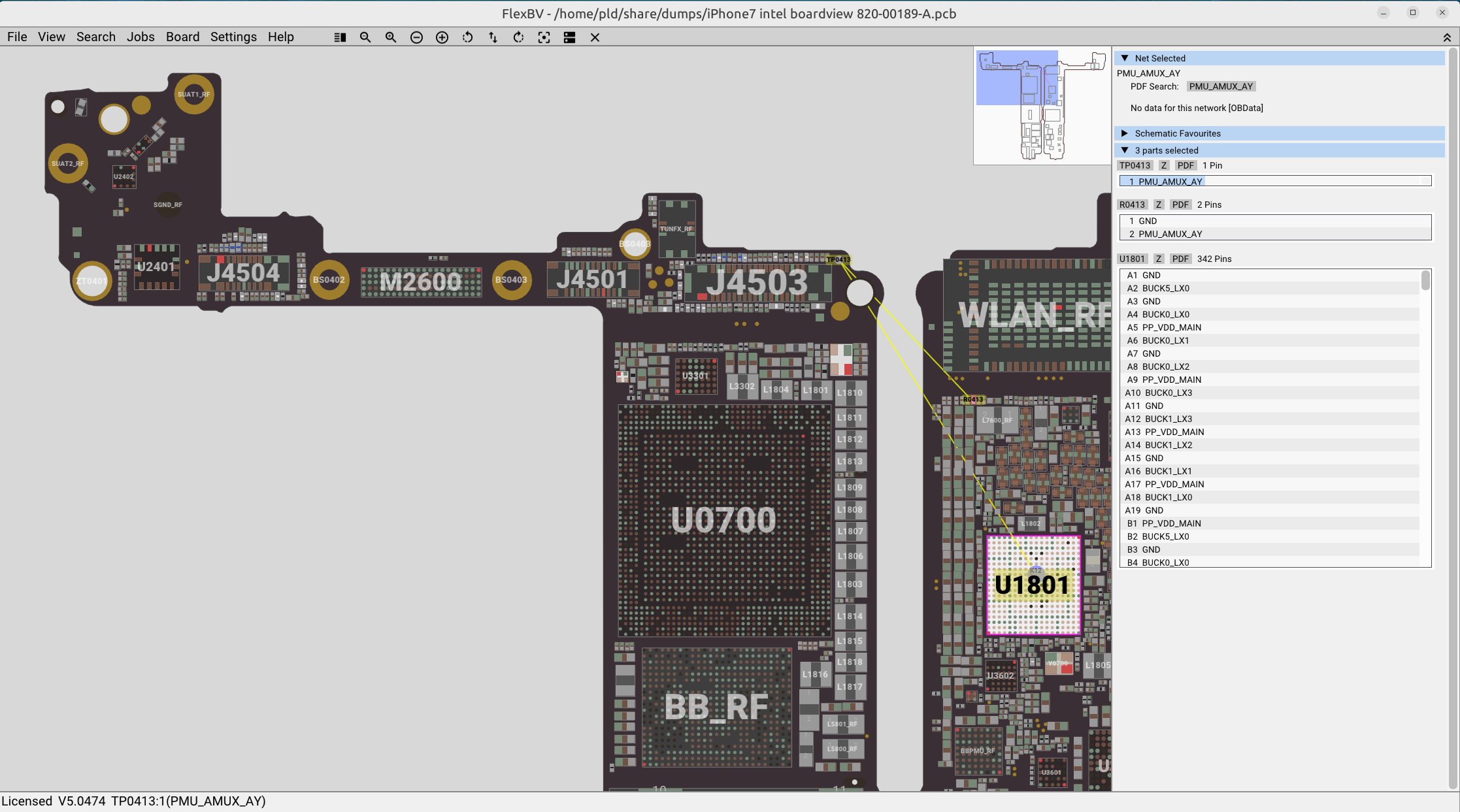
Task: Click the stacked server-style toolbar icon
Action: [x=569, y=38]
